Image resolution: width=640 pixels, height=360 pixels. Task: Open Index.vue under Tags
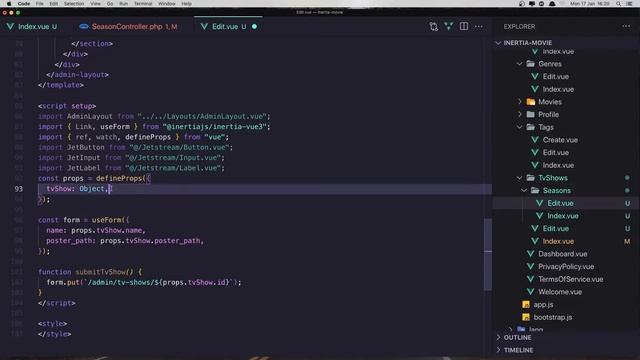[558, 165]
